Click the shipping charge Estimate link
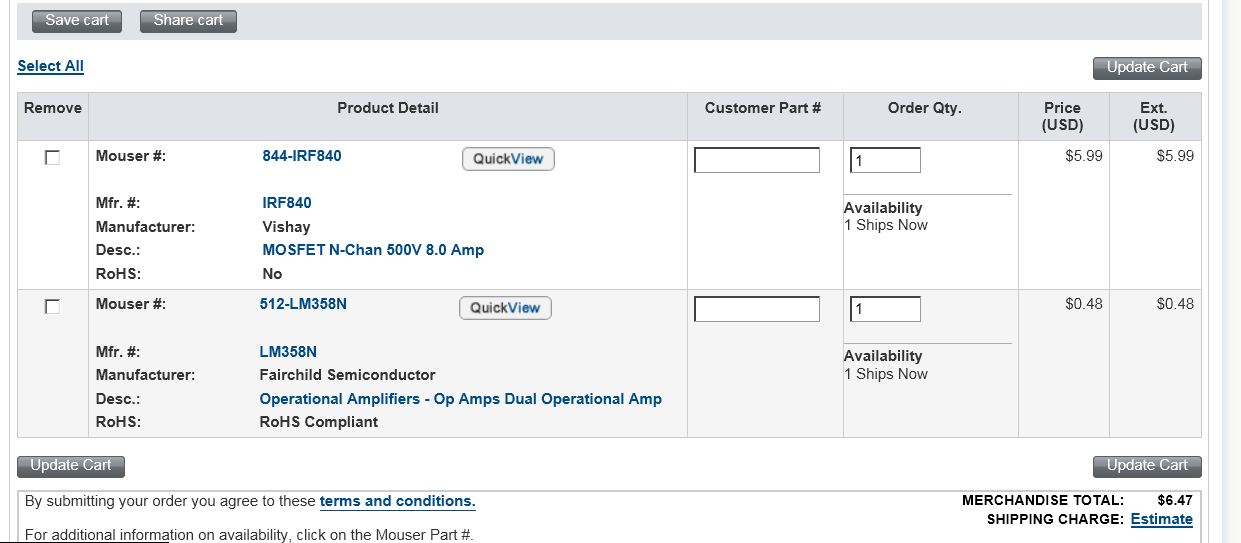This screenshot has width=1241, height=543. 1162,519
